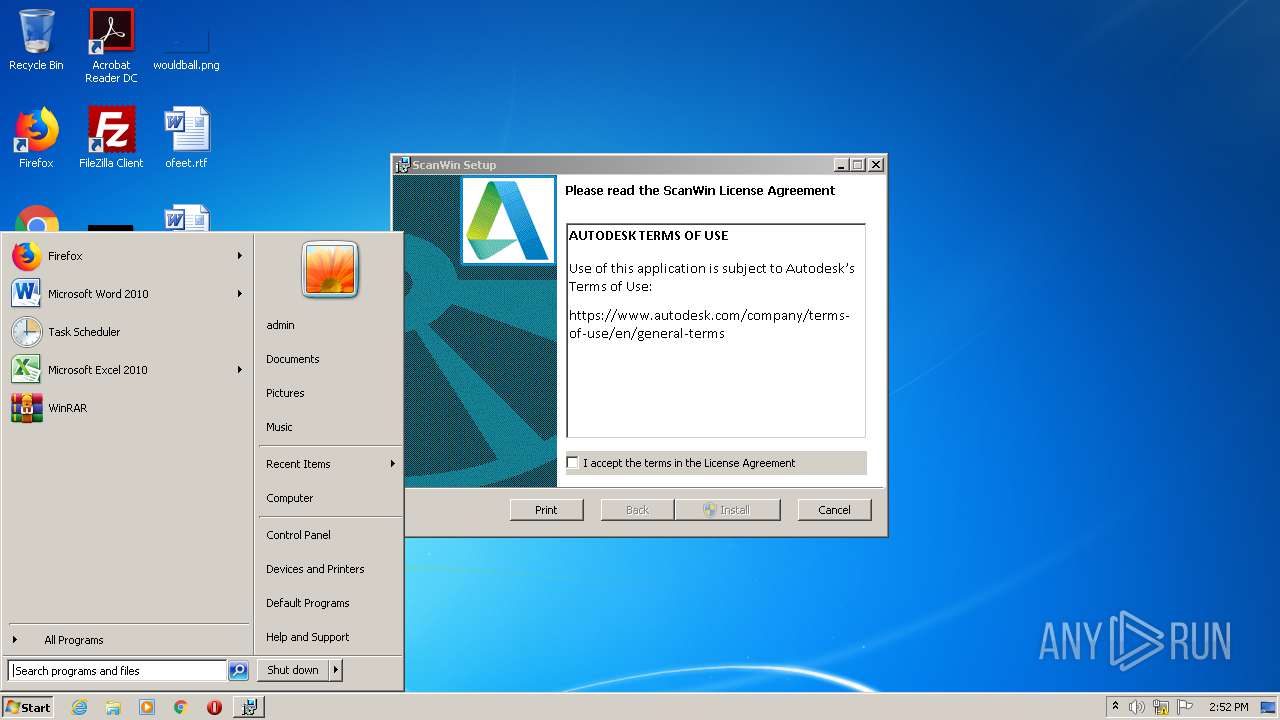The image size is (1280, 720).
Task: Click the volume speaker tray icon
Action: (1137, 707)
